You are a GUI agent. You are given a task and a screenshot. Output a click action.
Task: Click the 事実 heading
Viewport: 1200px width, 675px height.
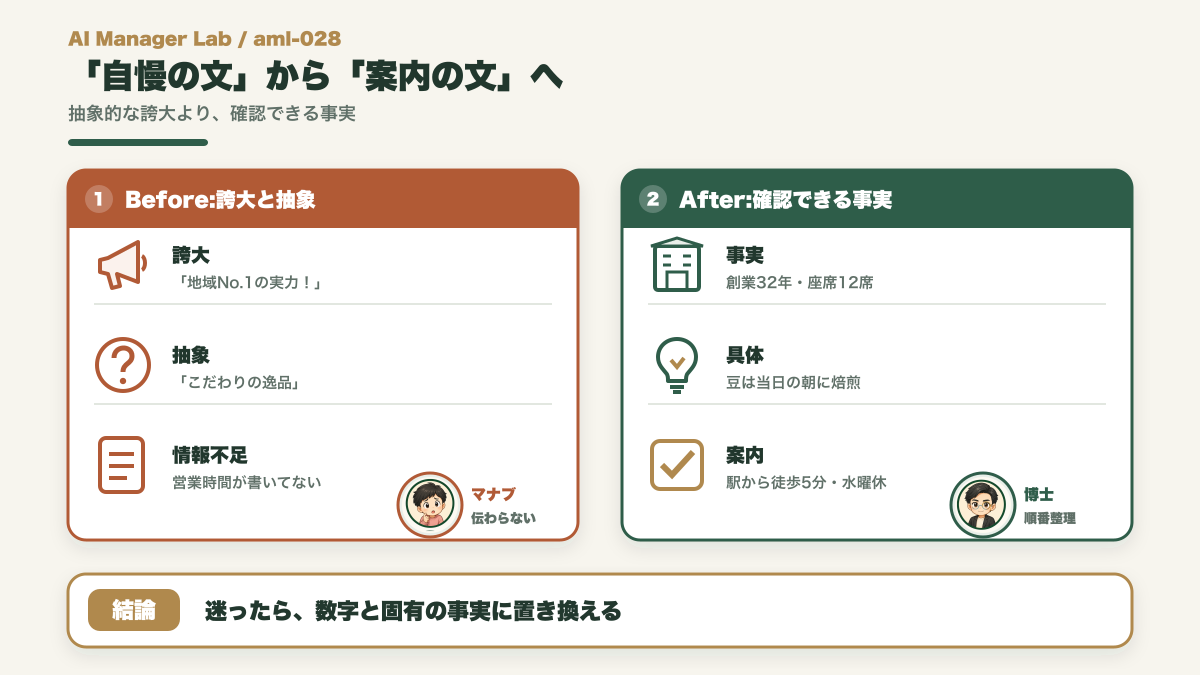[745, 255]
